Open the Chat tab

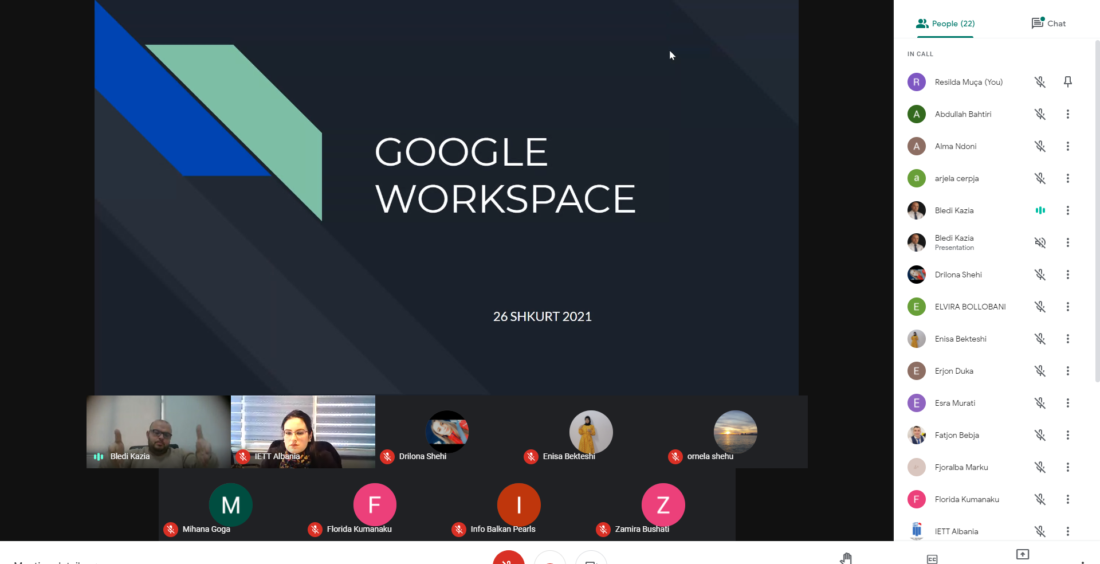1048,23
